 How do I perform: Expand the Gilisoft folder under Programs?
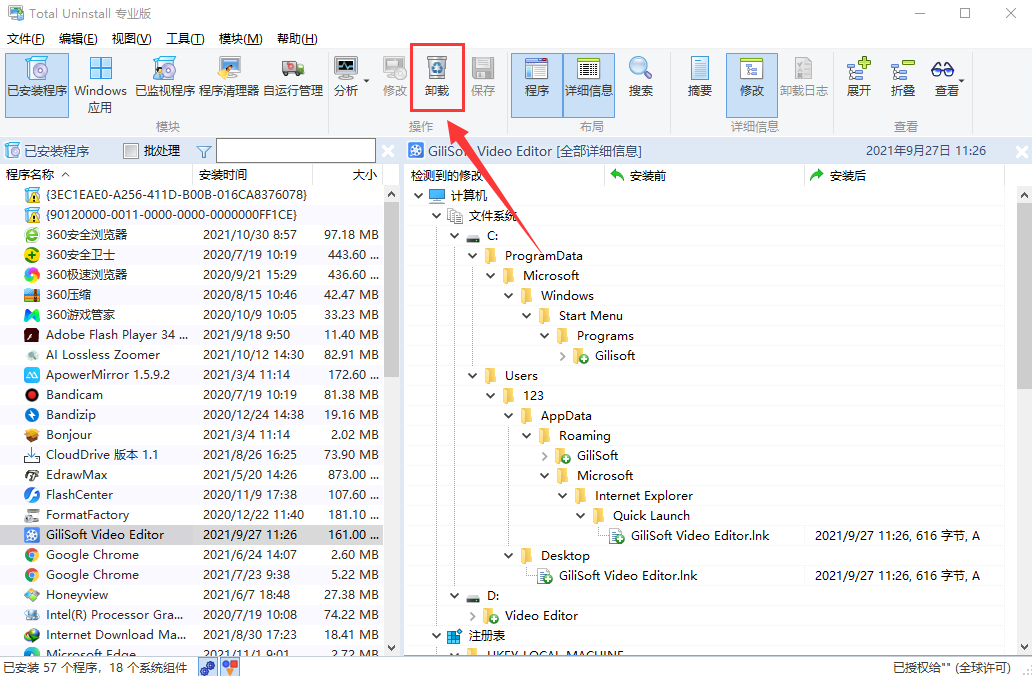pos(563,356)
